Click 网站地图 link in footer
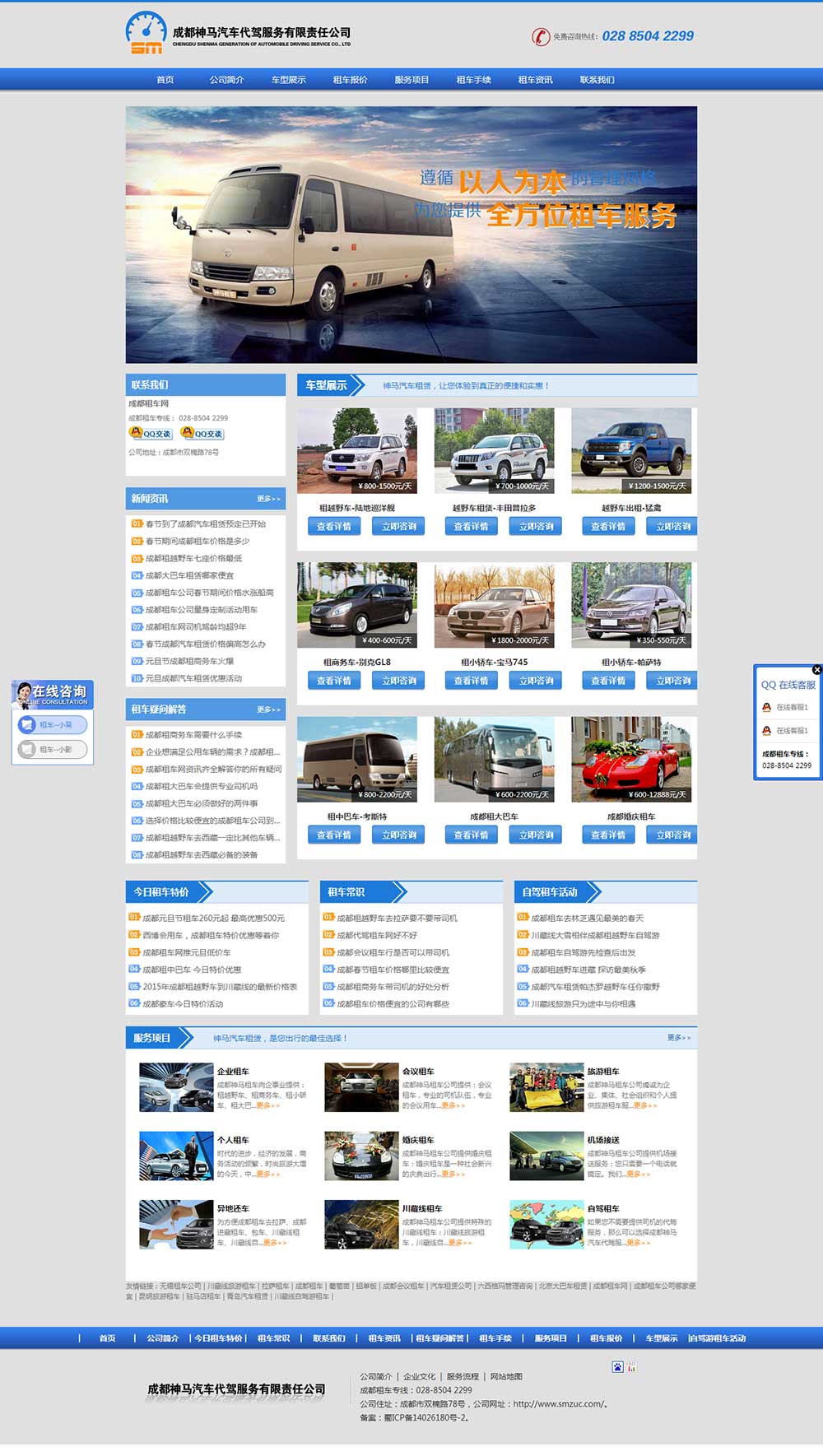 tap(506, 1376)
